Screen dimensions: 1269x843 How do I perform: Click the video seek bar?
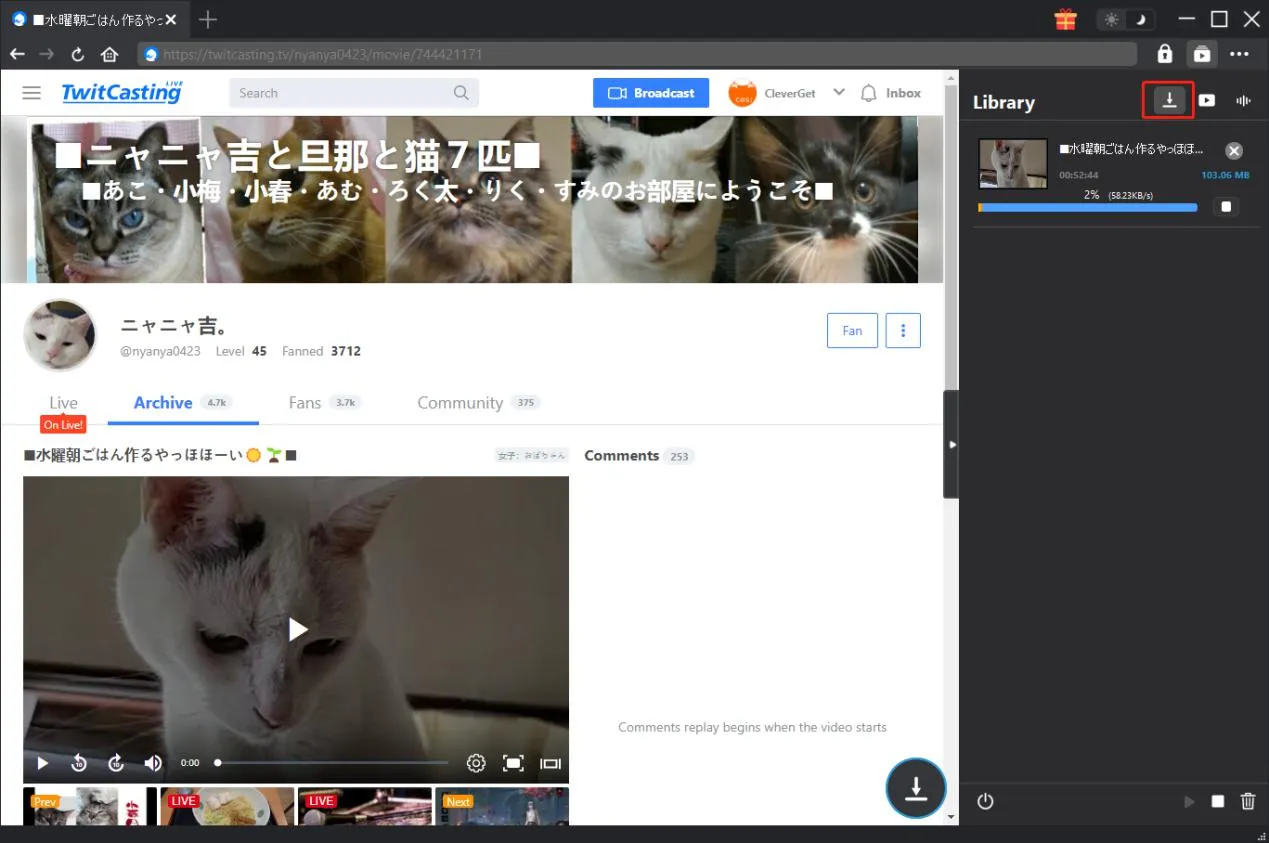pyautogui.click(x=332, y=763)
